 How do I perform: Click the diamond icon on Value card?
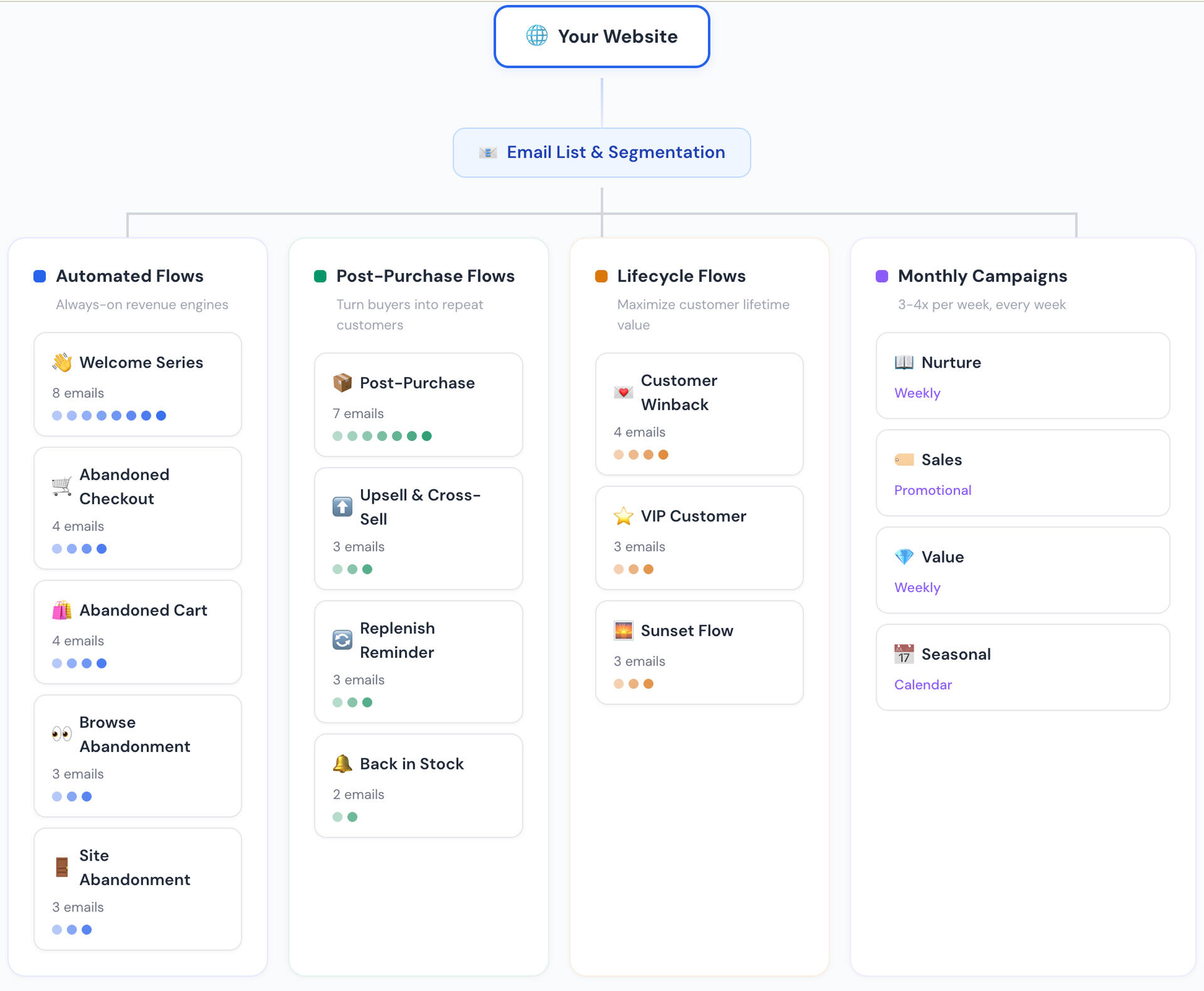(904, 557)
